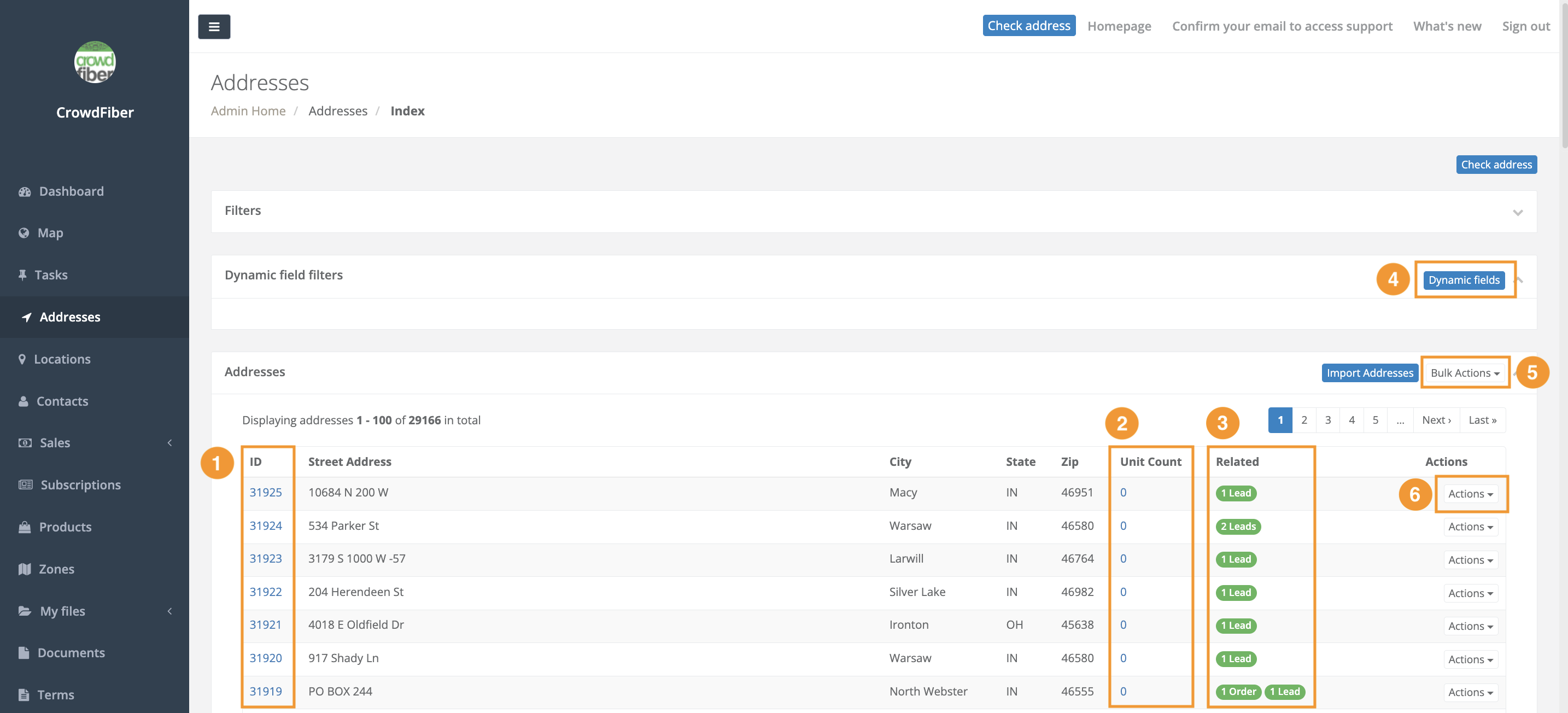Open the Products section

[x=65, y=527]
